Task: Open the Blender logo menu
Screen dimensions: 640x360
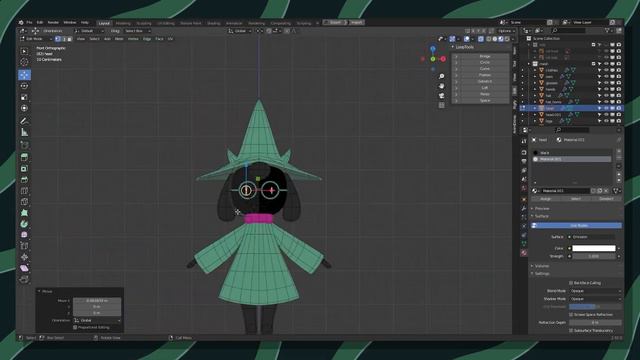Action: tap(21, 22)
